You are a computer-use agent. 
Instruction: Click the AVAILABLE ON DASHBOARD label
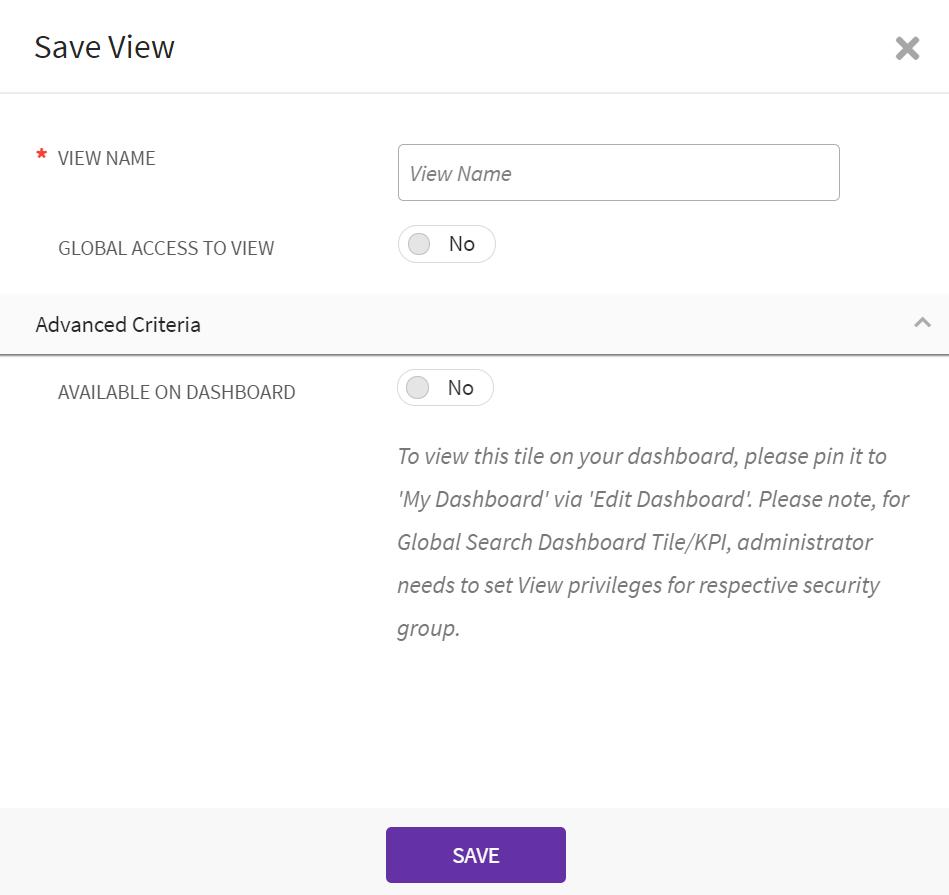coord(176,392)
